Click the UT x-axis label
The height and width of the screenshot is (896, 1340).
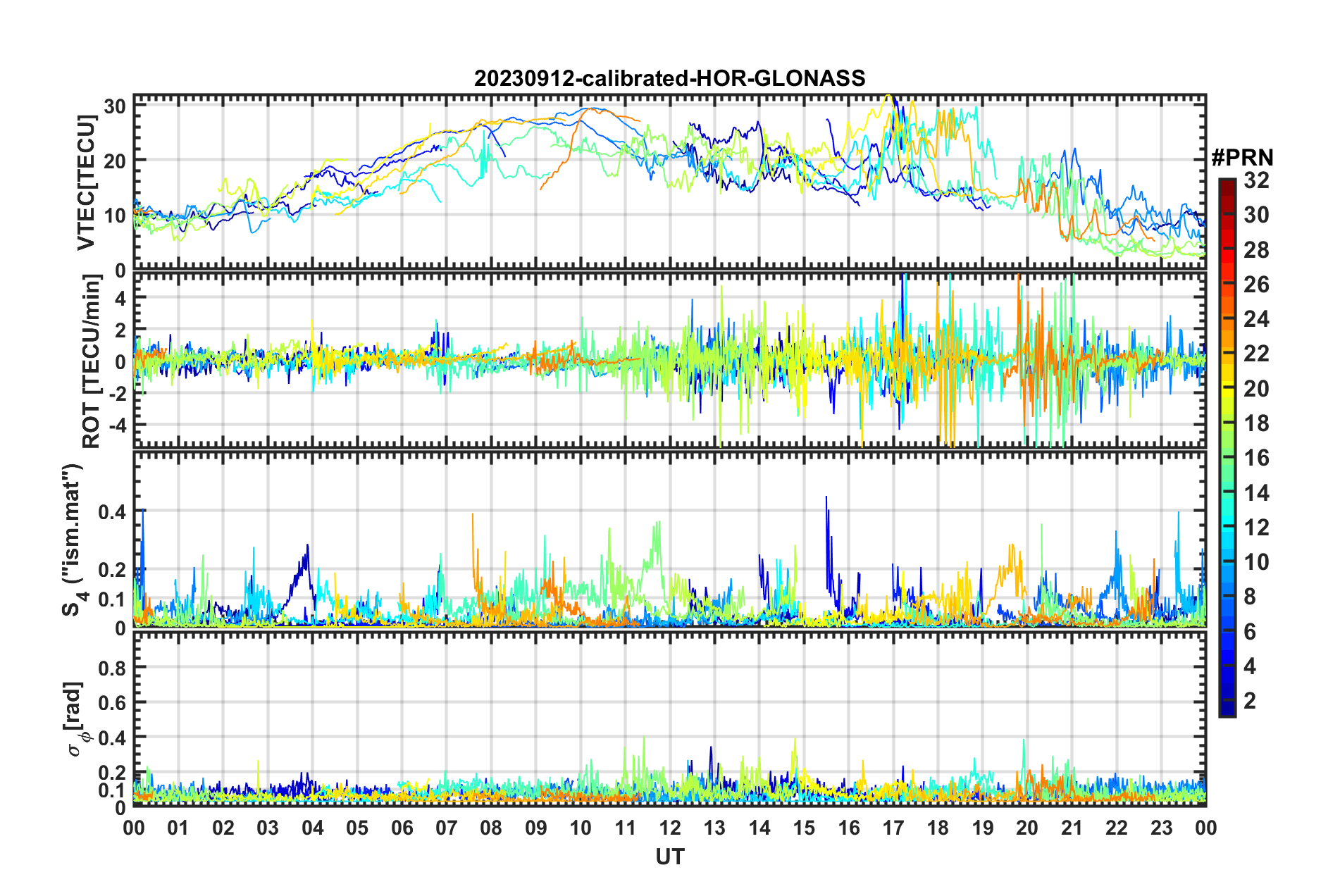click(x=669, y=857)
